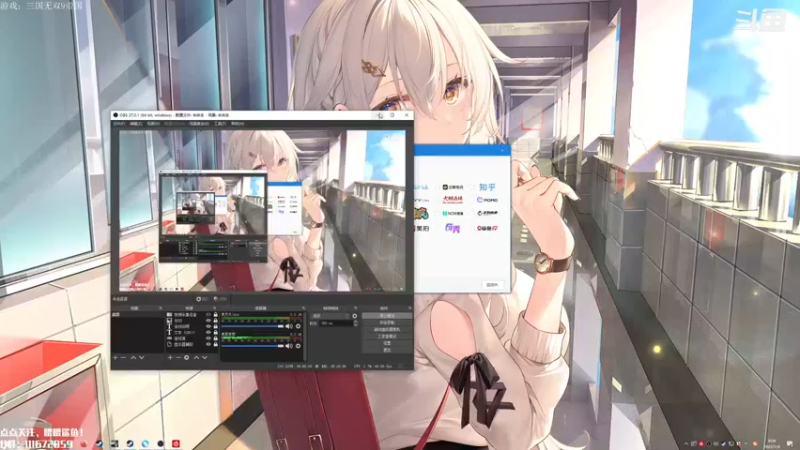The width and height of the screenshot is (800, 450).
Task: Hide the 文本 (GDI+) source with its eye
Action: (x=209, y=332)
